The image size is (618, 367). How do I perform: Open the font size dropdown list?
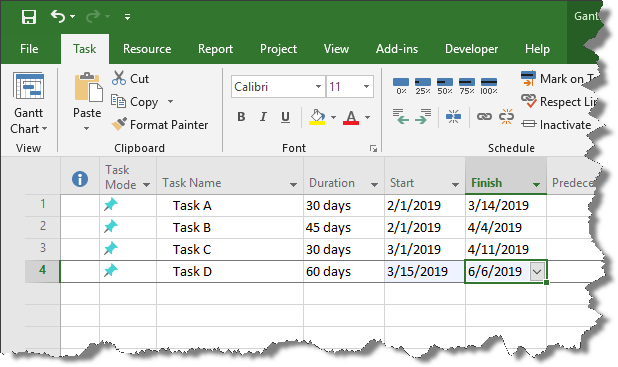(367, 86)
